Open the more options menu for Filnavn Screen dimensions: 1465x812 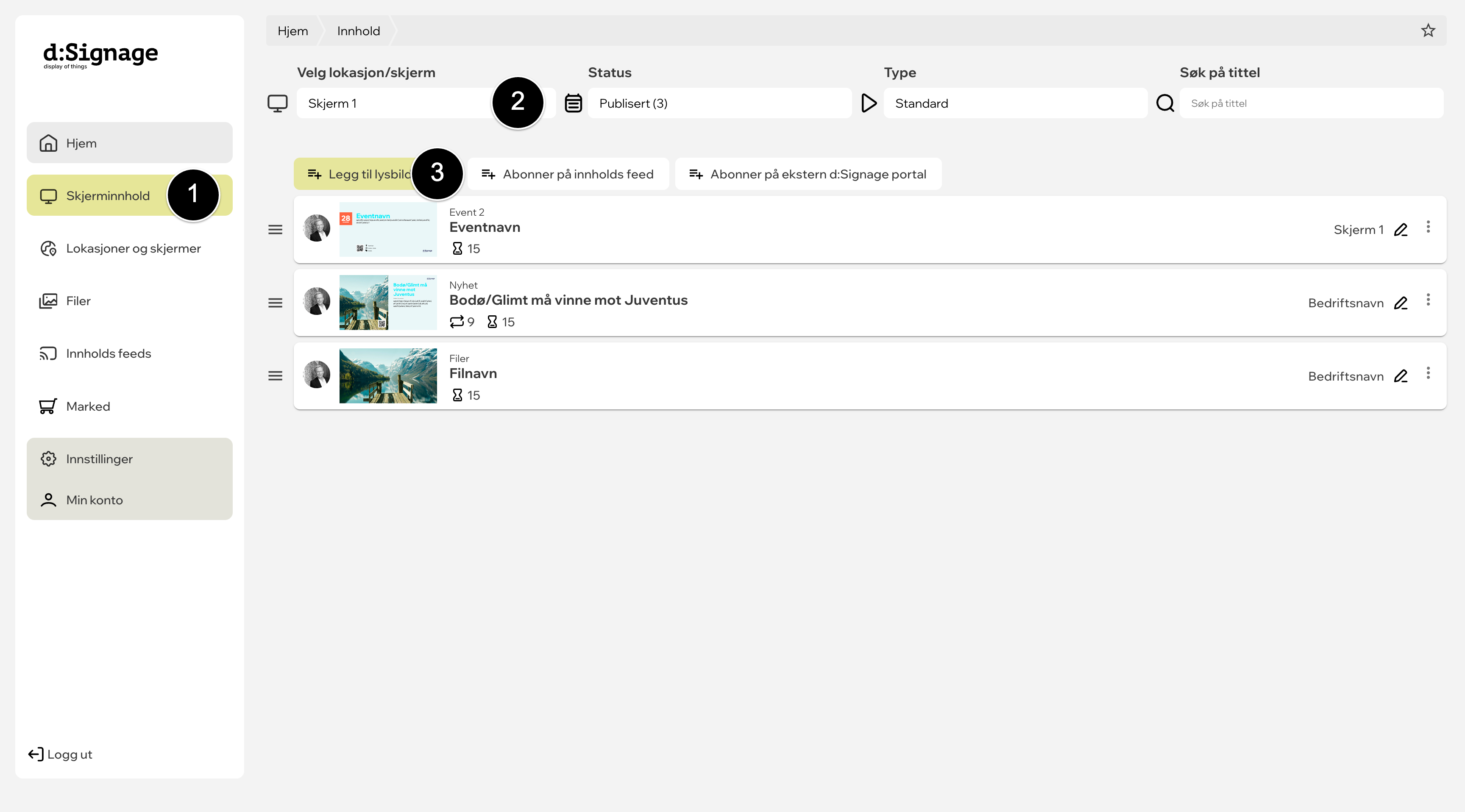(x=1428, y=373)
